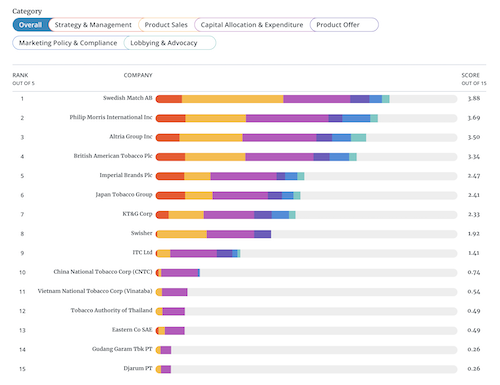Click purple segment of CNTC bar
The width and height of the screenshot is (500, 385).
[x=180, y=273]
